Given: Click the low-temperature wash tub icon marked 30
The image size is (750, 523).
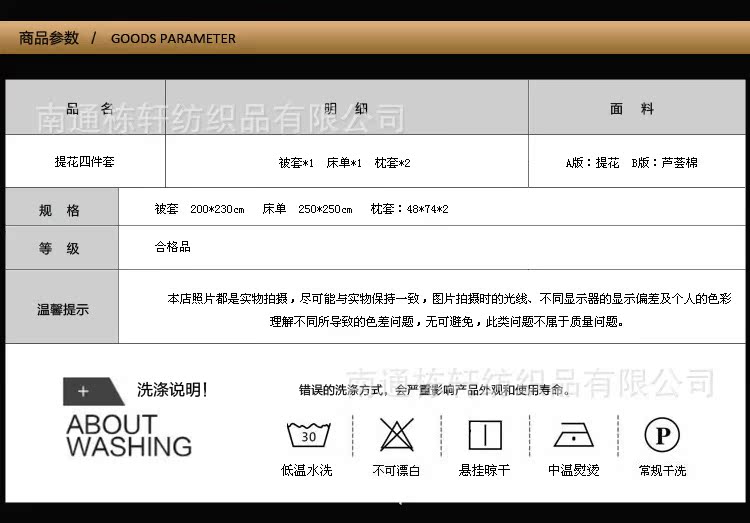Looking at the screenshot, I should coord(309,434).
